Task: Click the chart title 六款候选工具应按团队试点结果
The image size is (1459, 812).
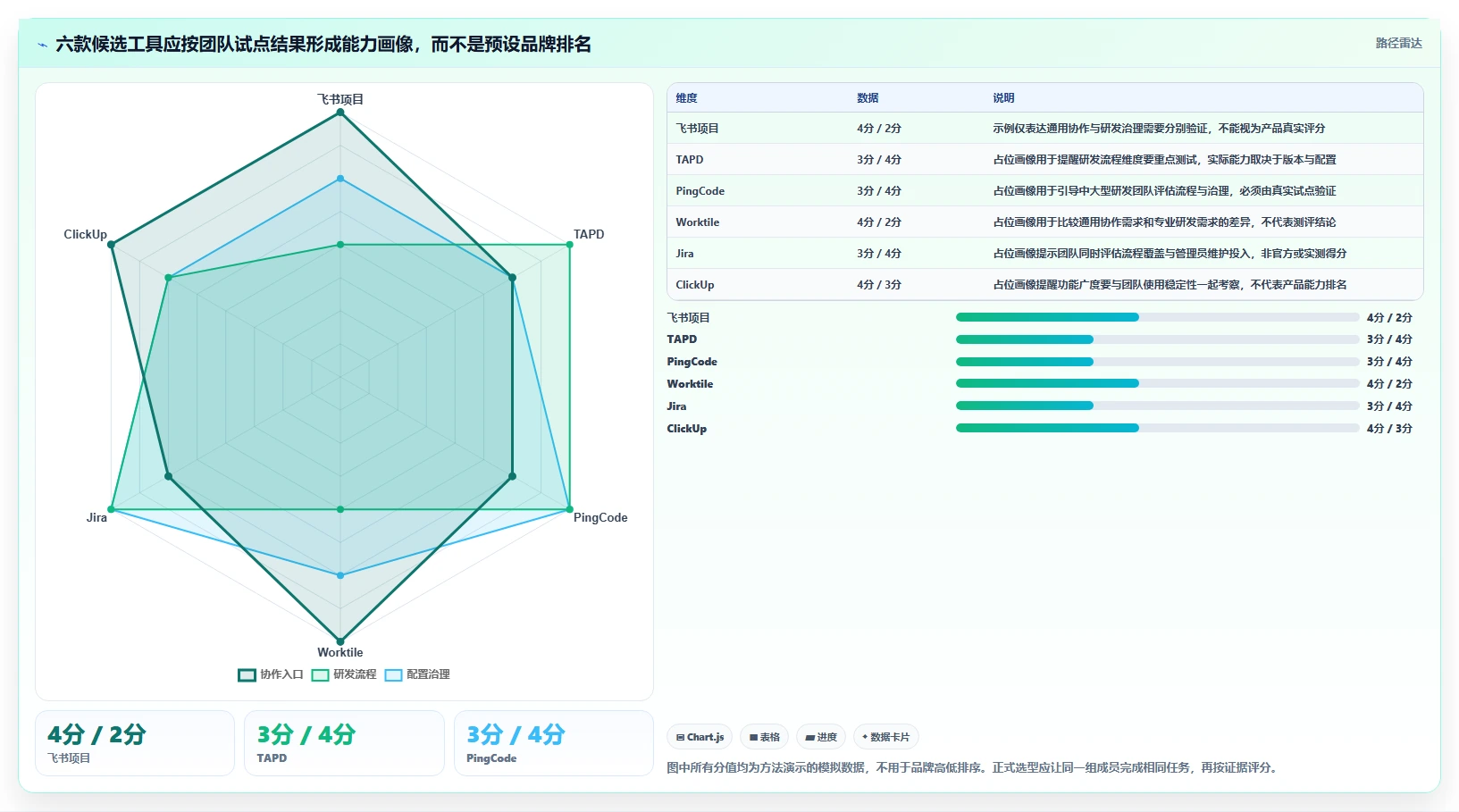Action: click(x=323, y=45)
